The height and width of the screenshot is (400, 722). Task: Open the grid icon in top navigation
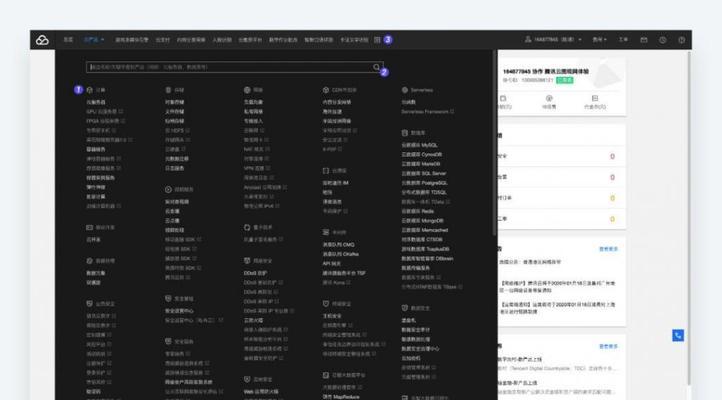tap(377, 40)
